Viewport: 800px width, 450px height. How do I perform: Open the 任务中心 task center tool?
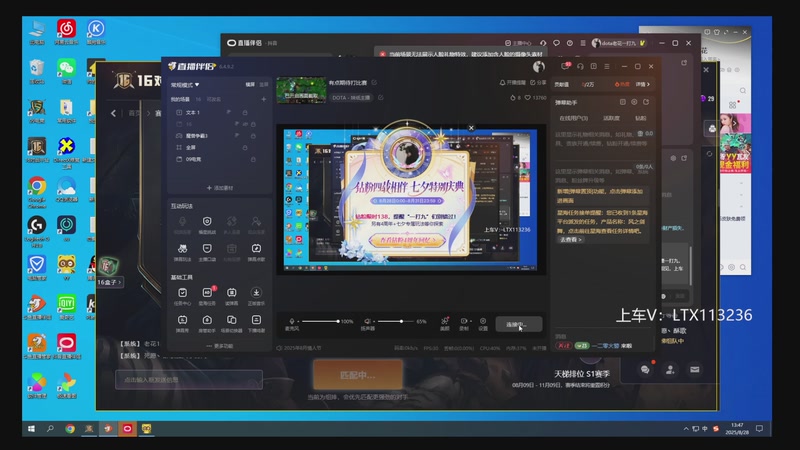183,295
